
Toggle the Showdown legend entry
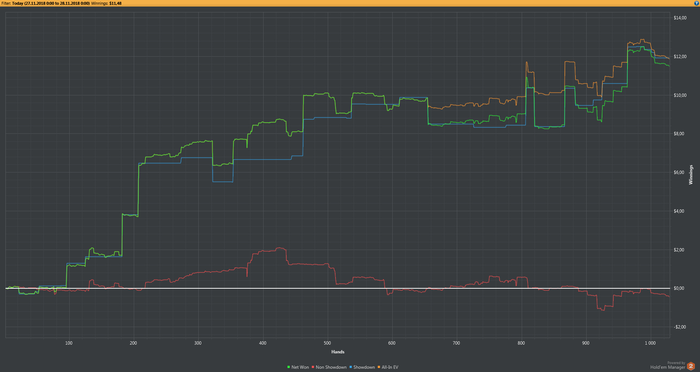(x=362, y=367)
